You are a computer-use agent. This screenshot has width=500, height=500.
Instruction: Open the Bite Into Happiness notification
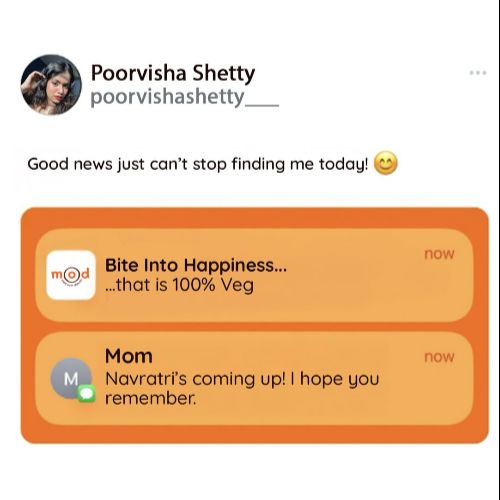[x=254, y=275]
